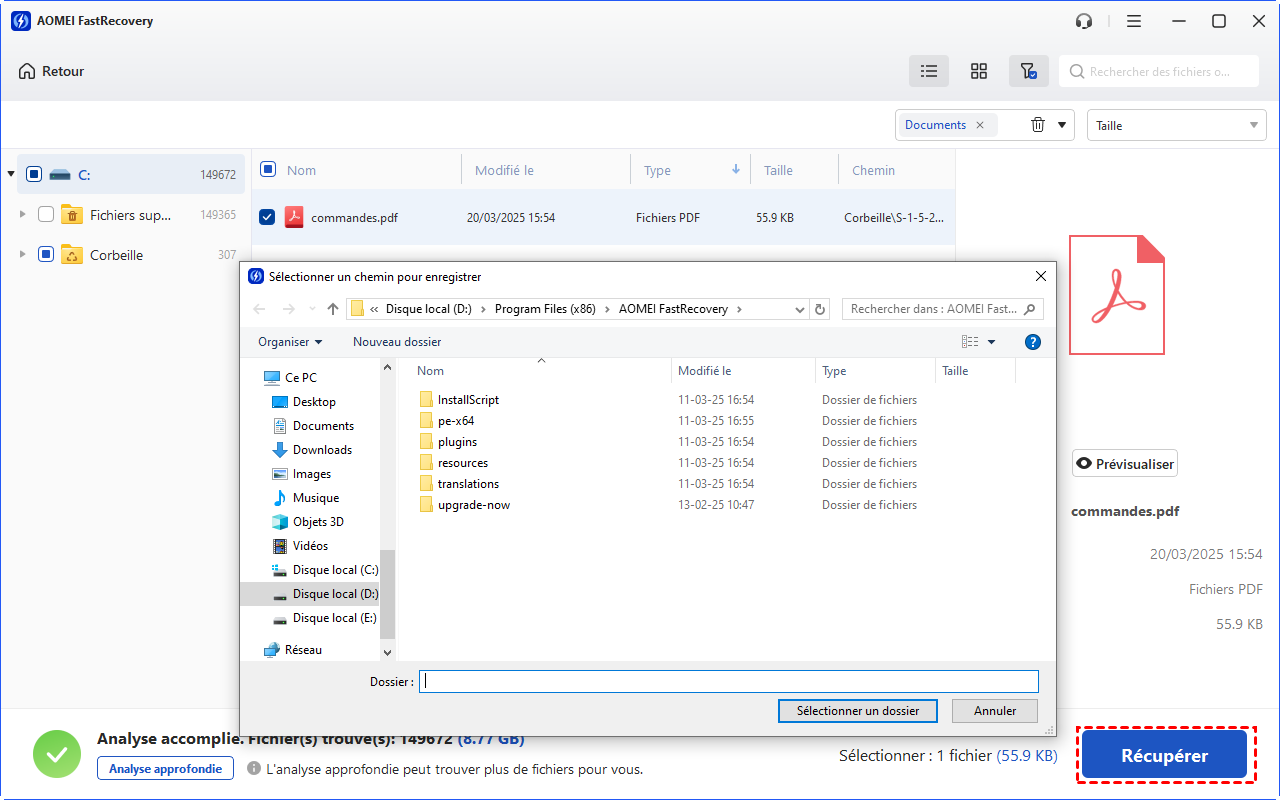The width and height of the screenshot is (1280, 800).
Task: Open the address bar history dropdown
Action: pos(800,310)
